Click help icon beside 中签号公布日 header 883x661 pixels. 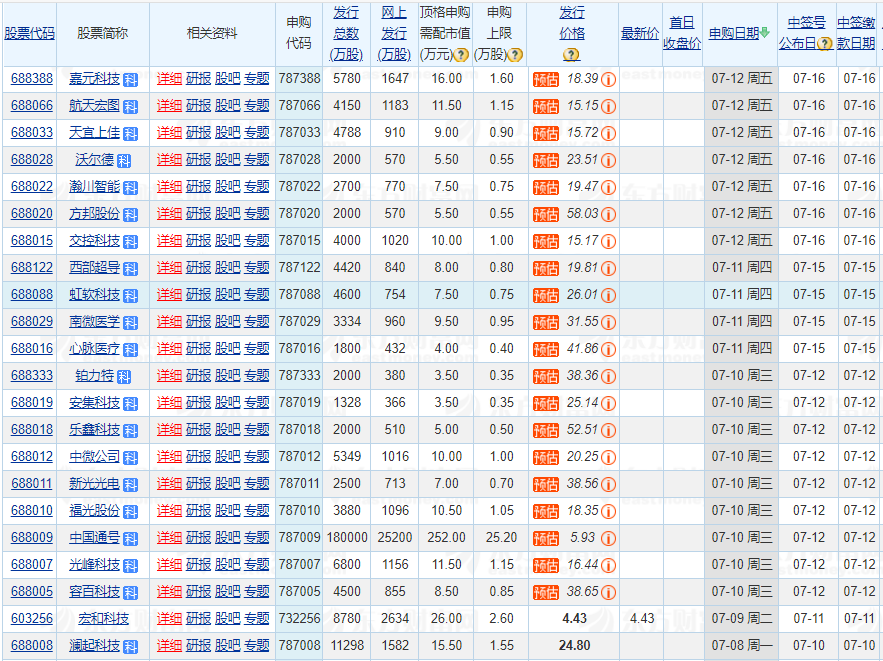(x=825, y=44)
